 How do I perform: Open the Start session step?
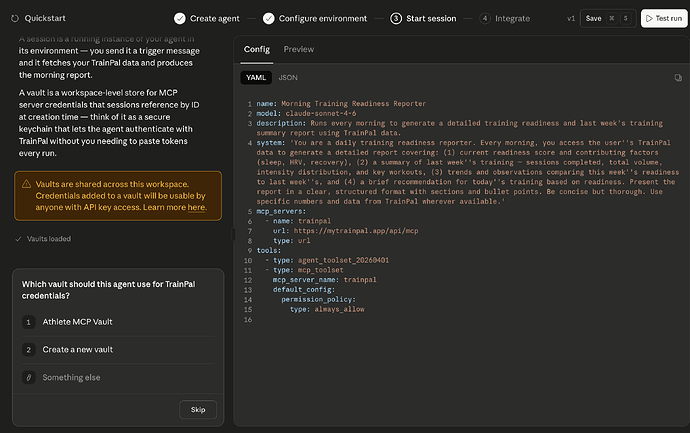pos(423,18)
